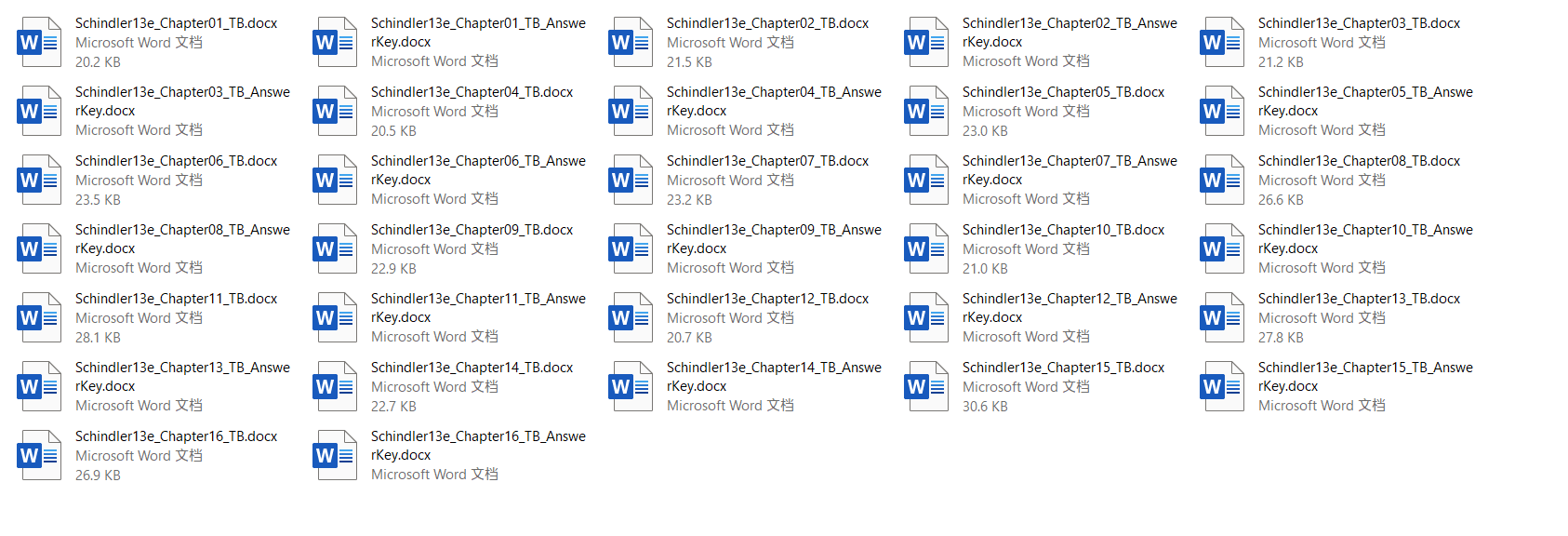Select the Word icon for Chapter13_TB.docx
Screen dimensions: 1568x536
coord(1222,317)
